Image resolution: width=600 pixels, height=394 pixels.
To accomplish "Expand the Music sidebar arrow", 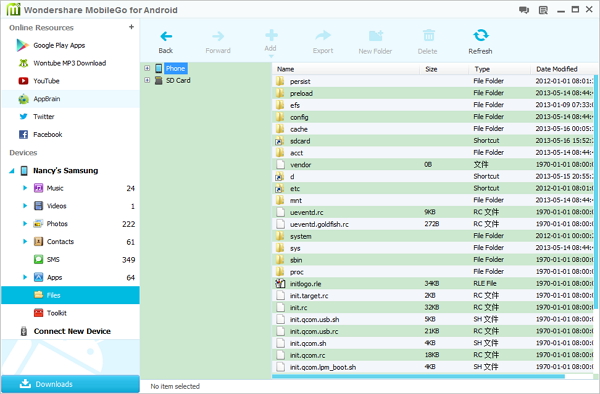I will click(25, 188).
